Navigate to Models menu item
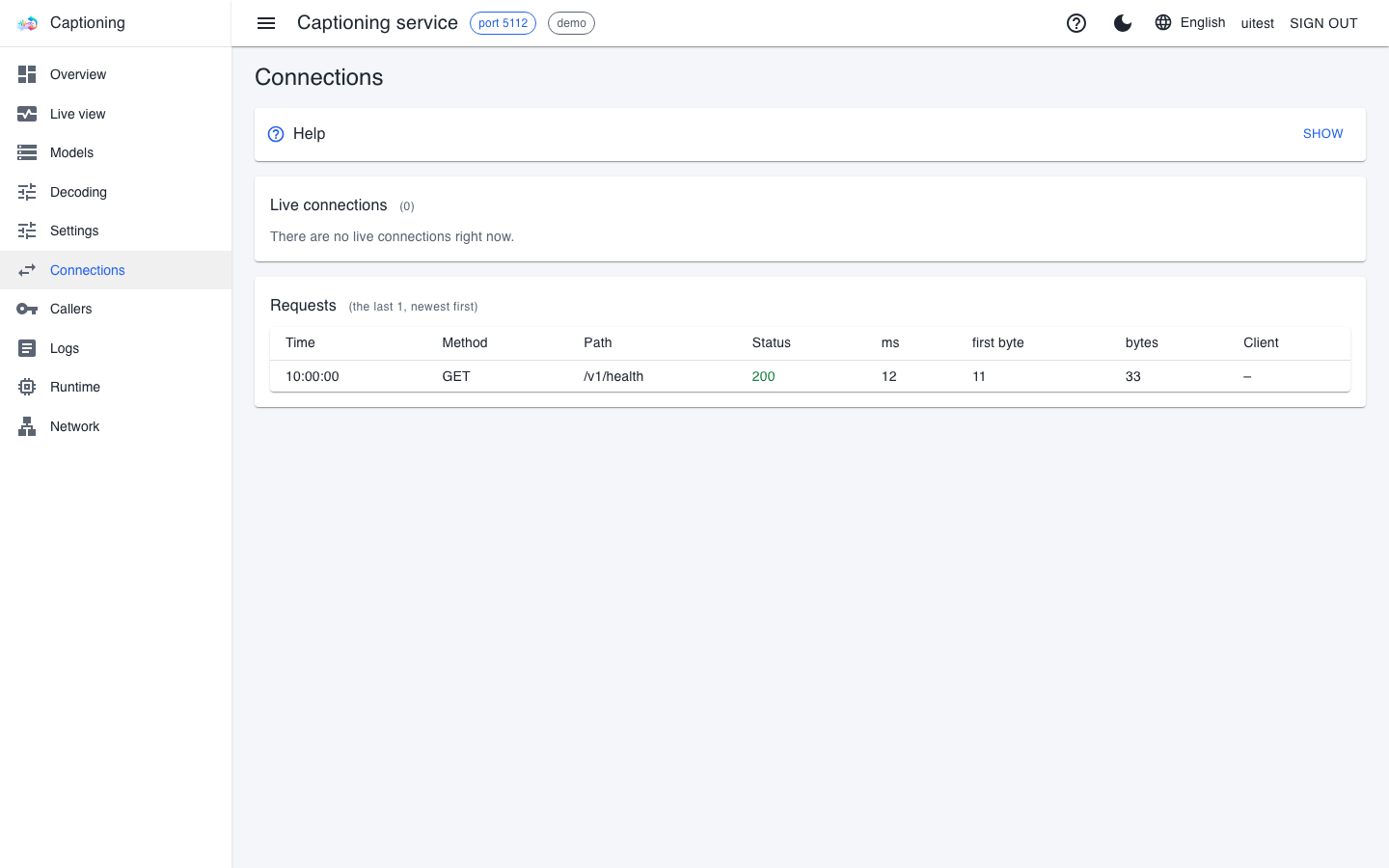This screenshot has height=868, width=1389. pos(116,152)
